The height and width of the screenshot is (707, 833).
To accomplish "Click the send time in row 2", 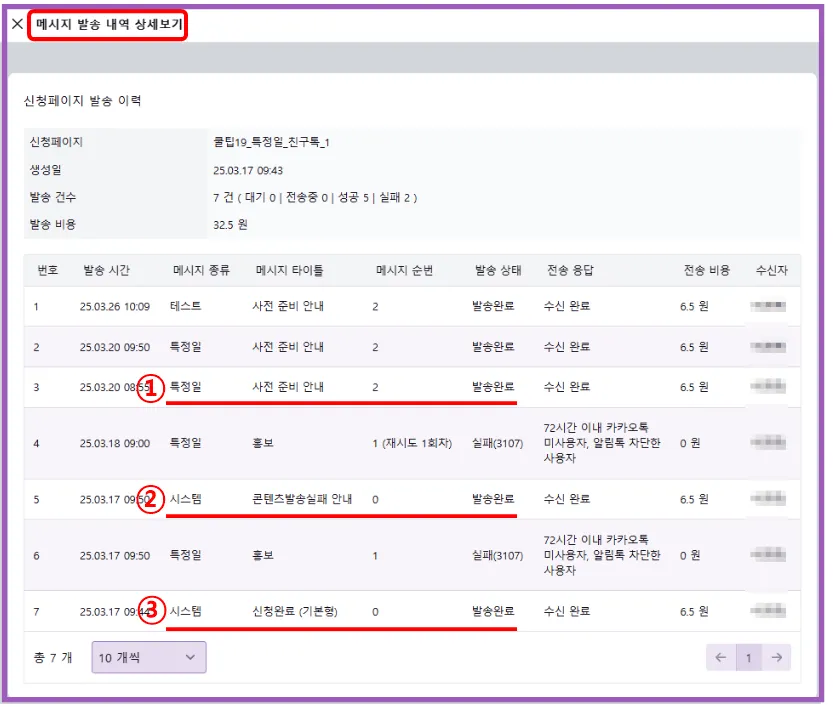I will tap(115, 347).
